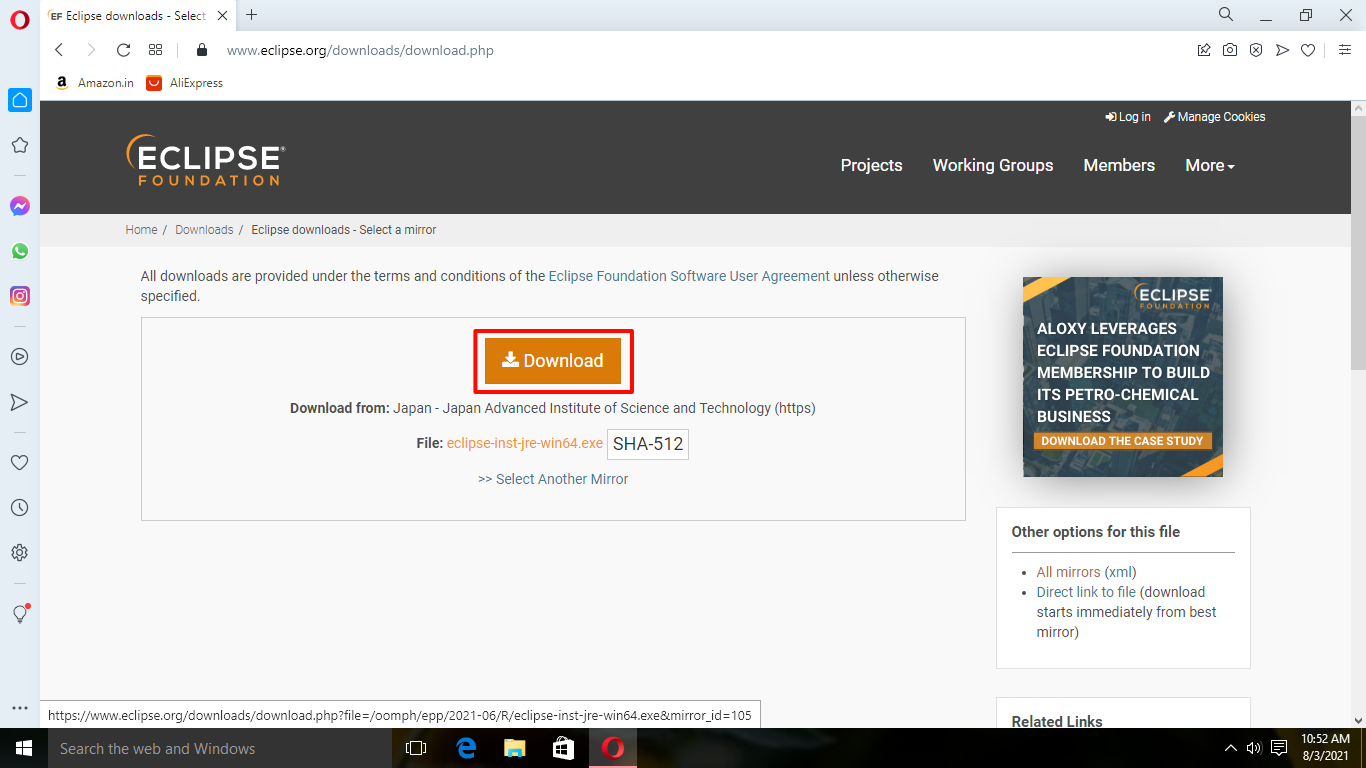Open Task View on the taskbar

(x=416, y=748)
